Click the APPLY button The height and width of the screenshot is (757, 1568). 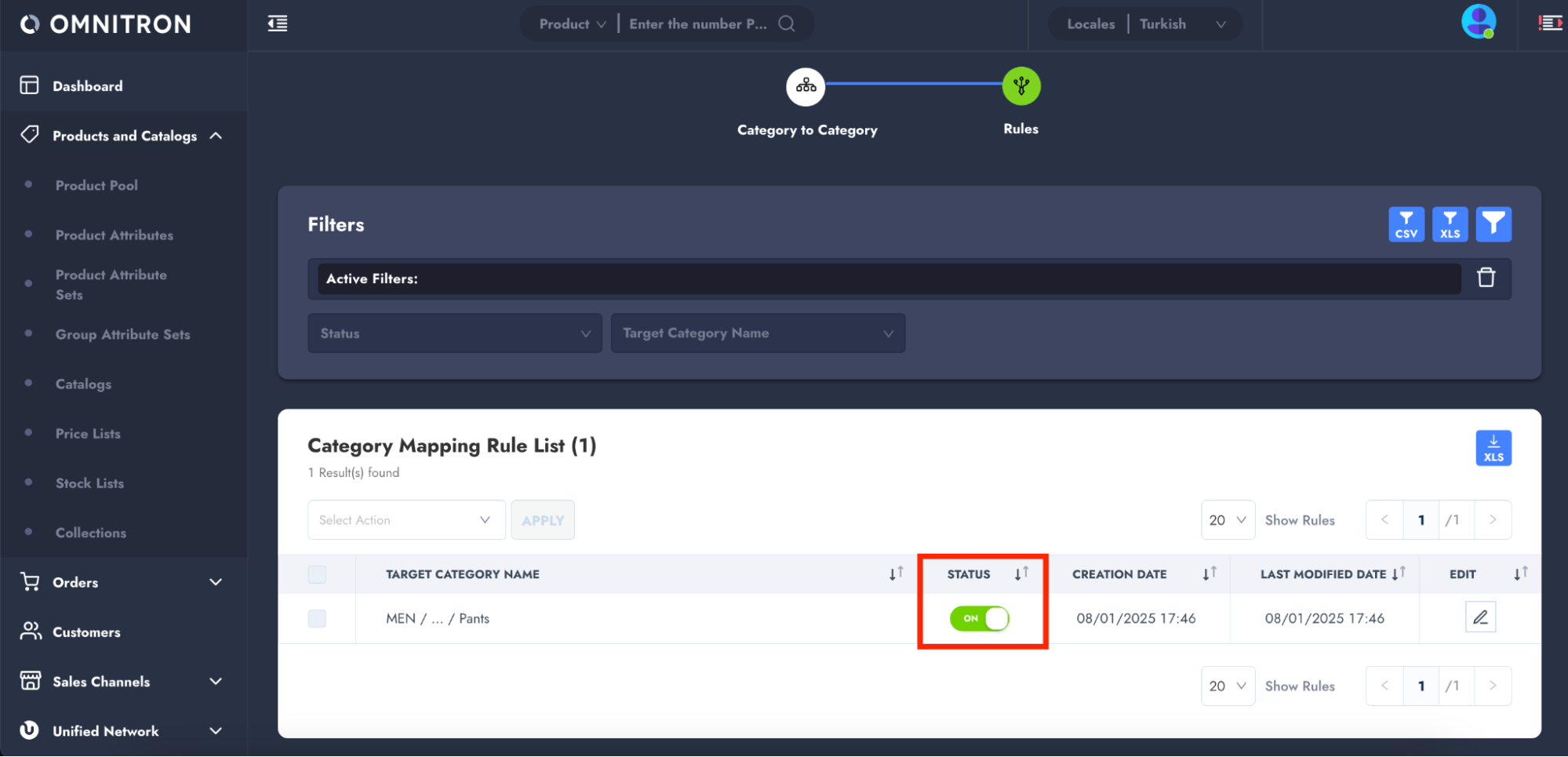pos(542,520)
